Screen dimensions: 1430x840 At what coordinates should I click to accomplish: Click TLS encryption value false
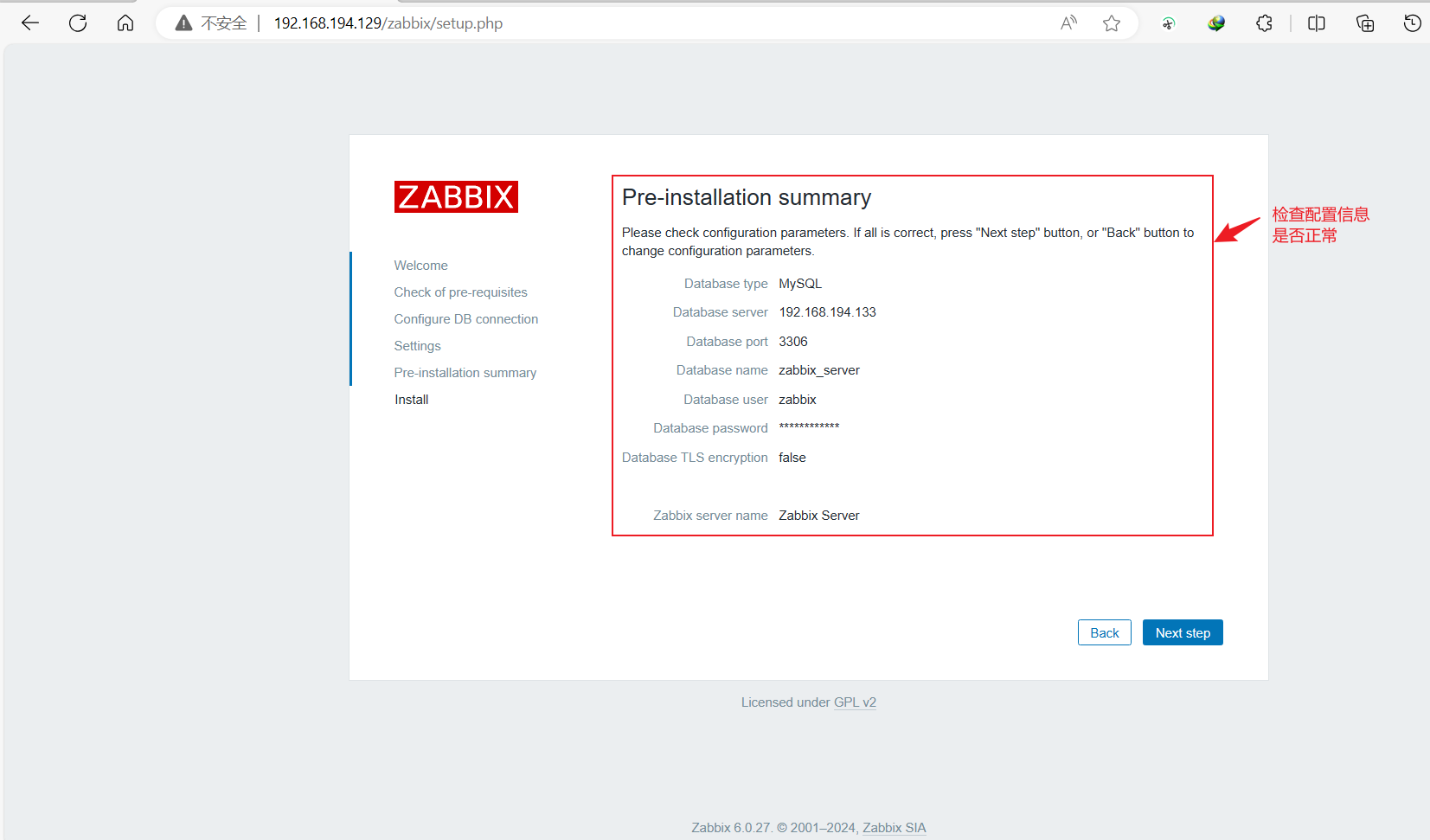(792, 458)
